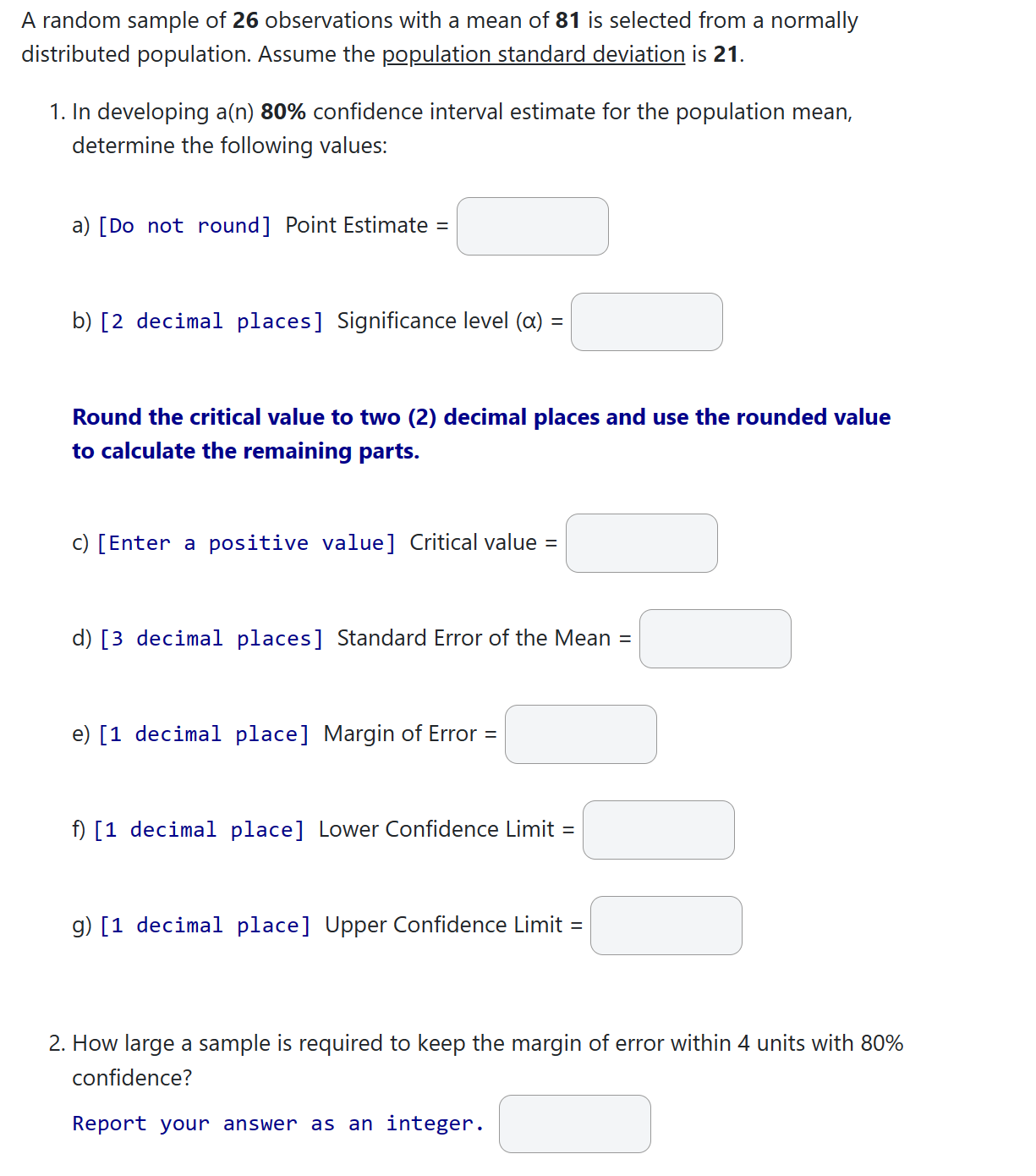The image size is (1036, 1176).
Task: Click the Report your answer as integer label
Action: pyautogui.click(x=277, y=1124)
